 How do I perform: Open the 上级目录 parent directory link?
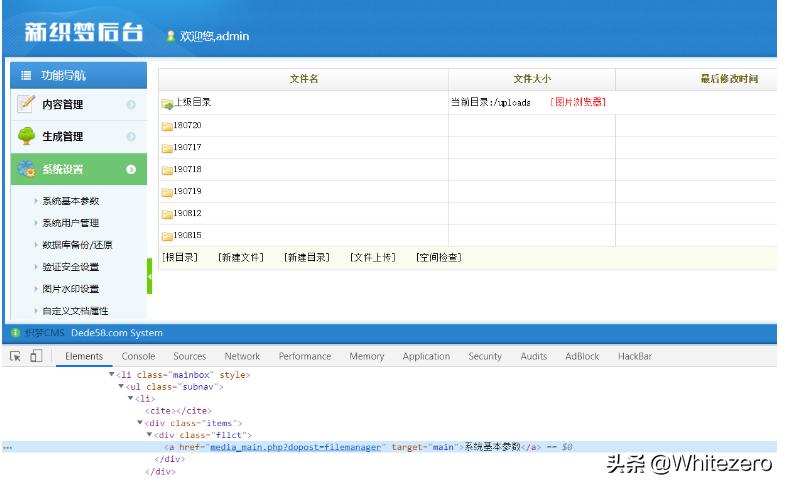tap(192, 102)
